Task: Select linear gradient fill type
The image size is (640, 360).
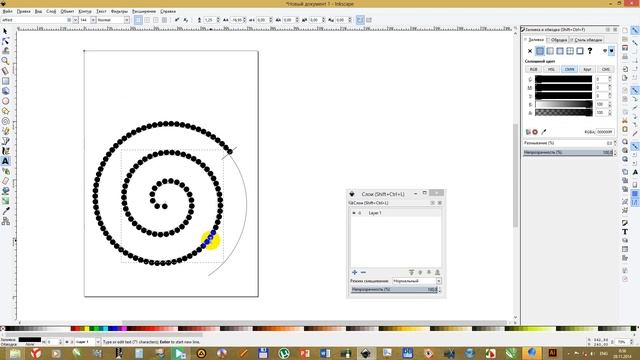Action: coord(550,51)
